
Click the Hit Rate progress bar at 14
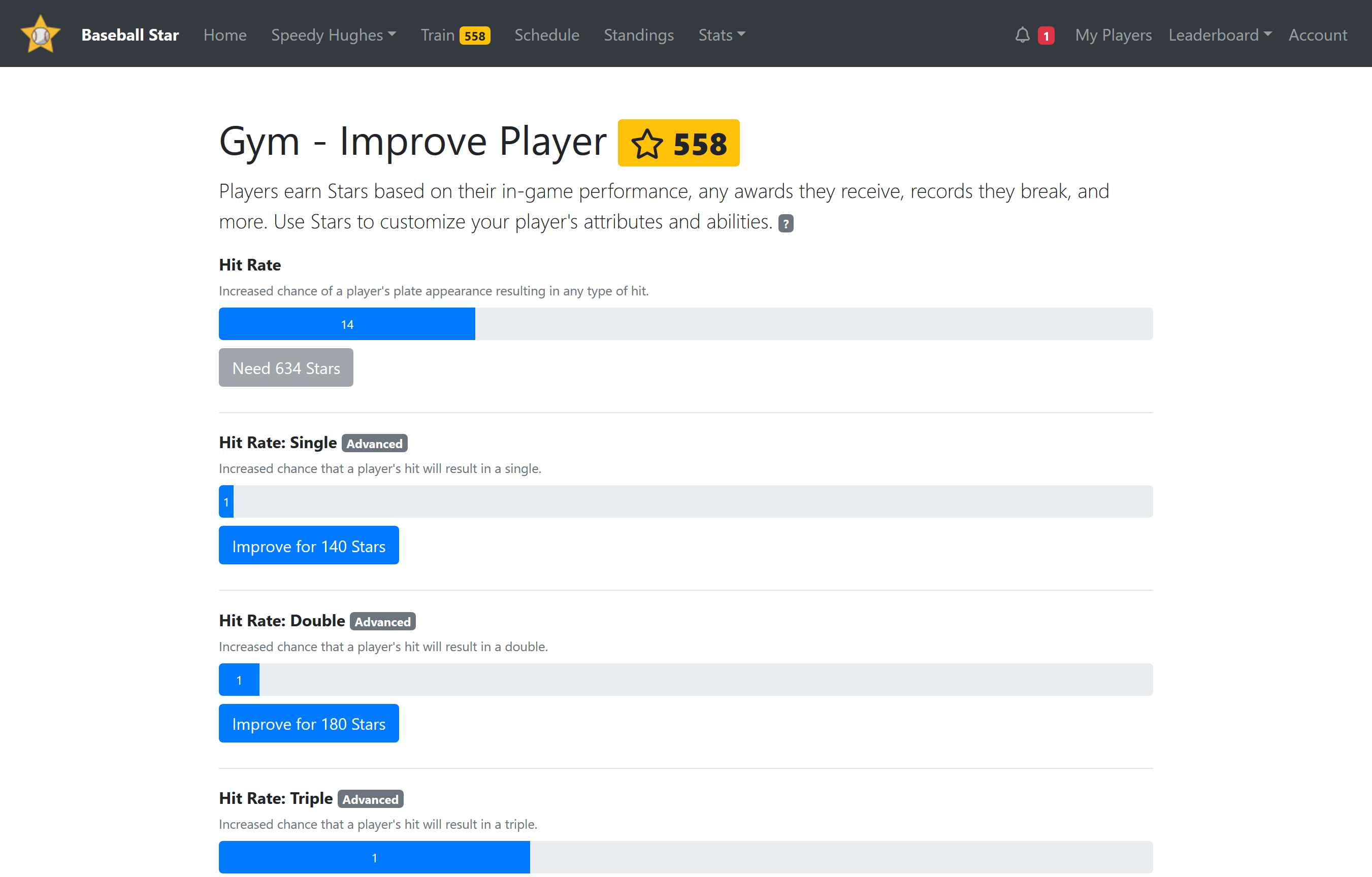pyautogui.click(x=346, y=324)
